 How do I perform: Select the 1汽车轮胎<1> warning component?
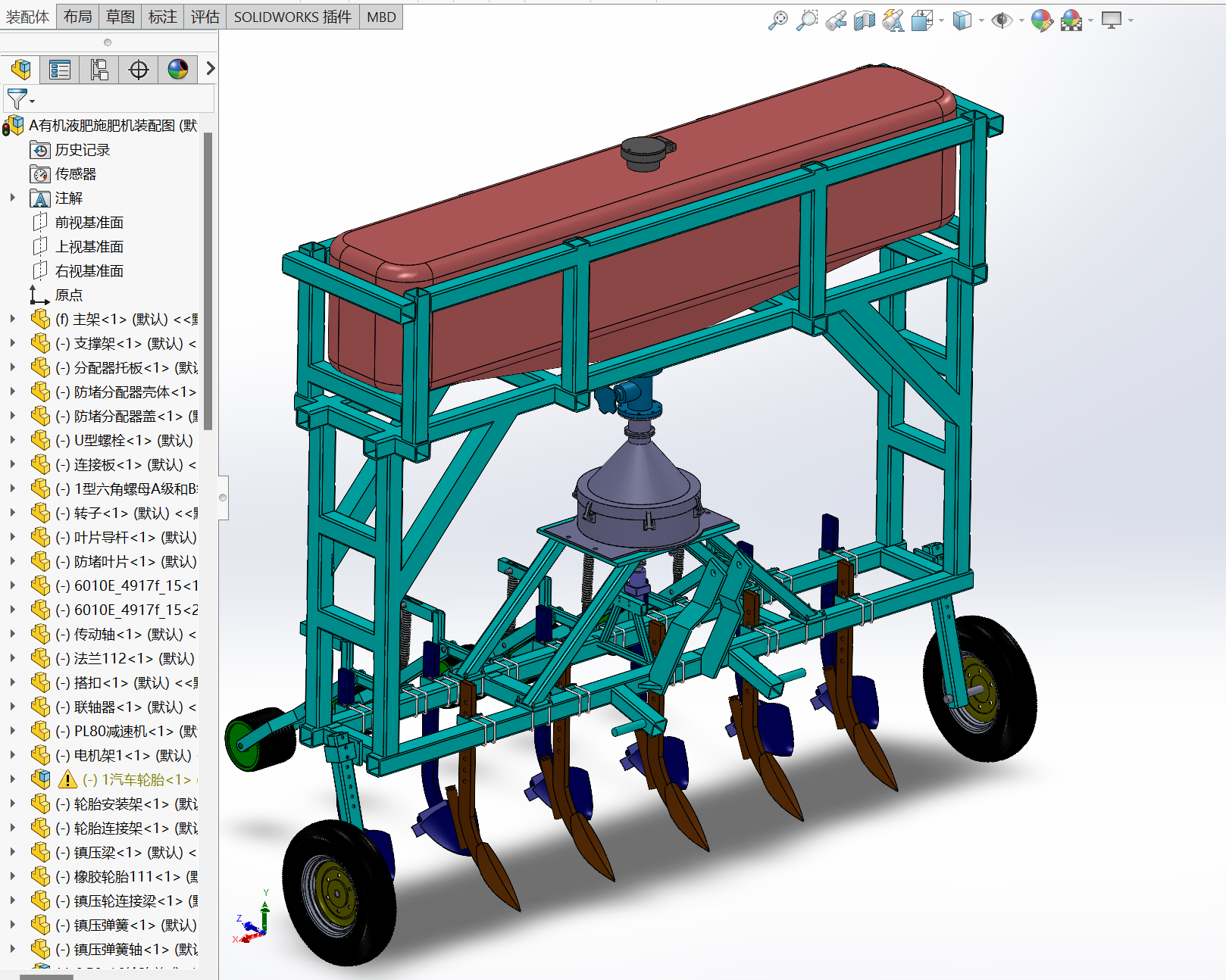136,779
